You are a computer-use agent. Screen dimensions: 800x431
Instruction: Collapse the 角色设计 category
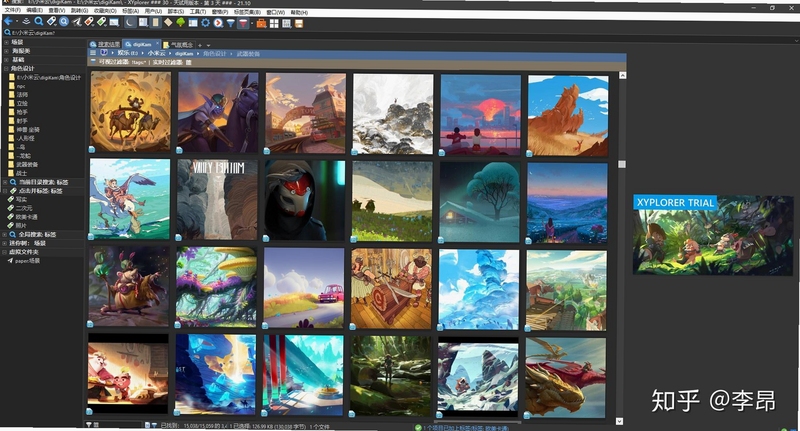[x=6, y=68]
